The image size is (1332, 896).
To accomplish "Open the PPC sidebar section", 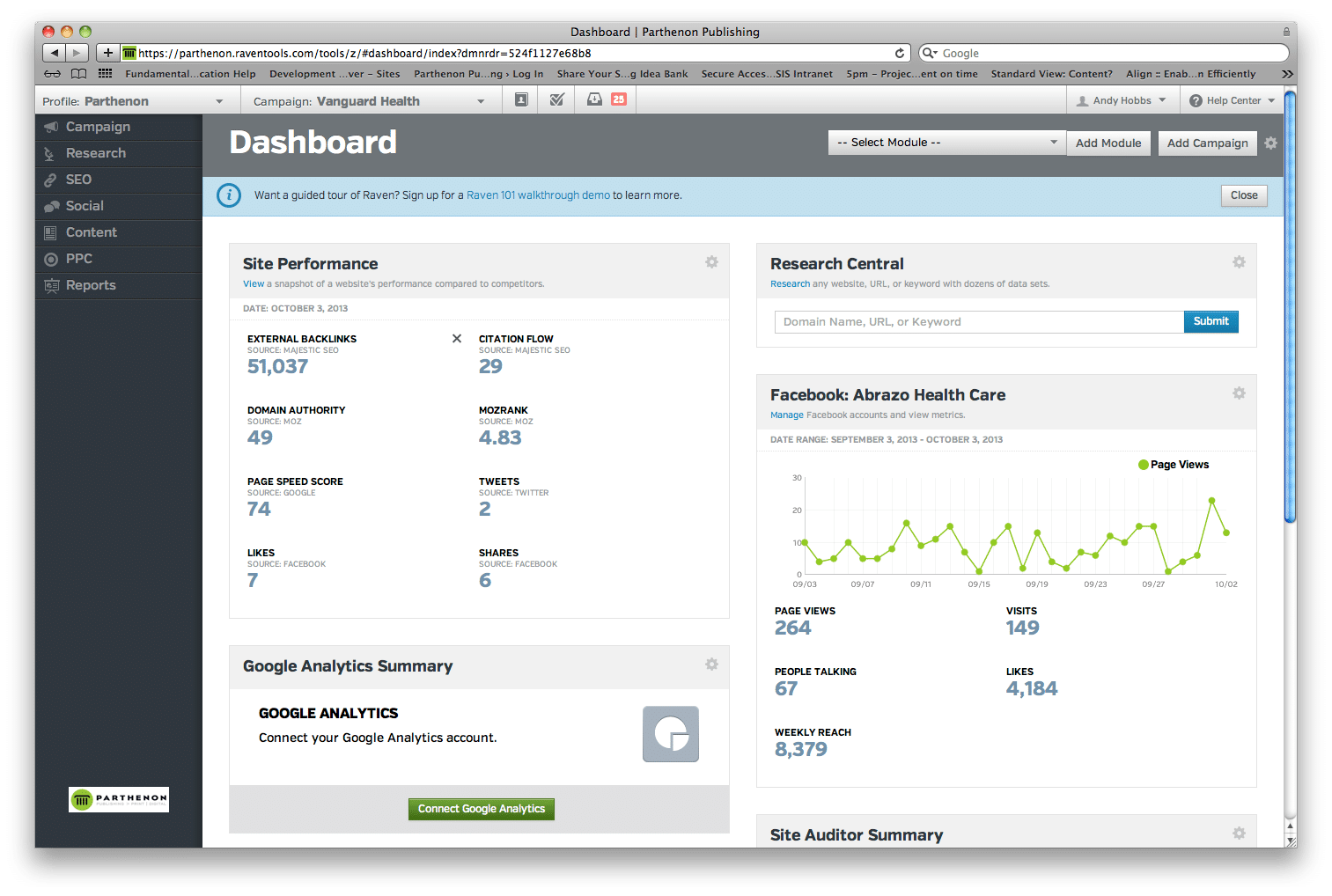I will [x=119, y=259].
